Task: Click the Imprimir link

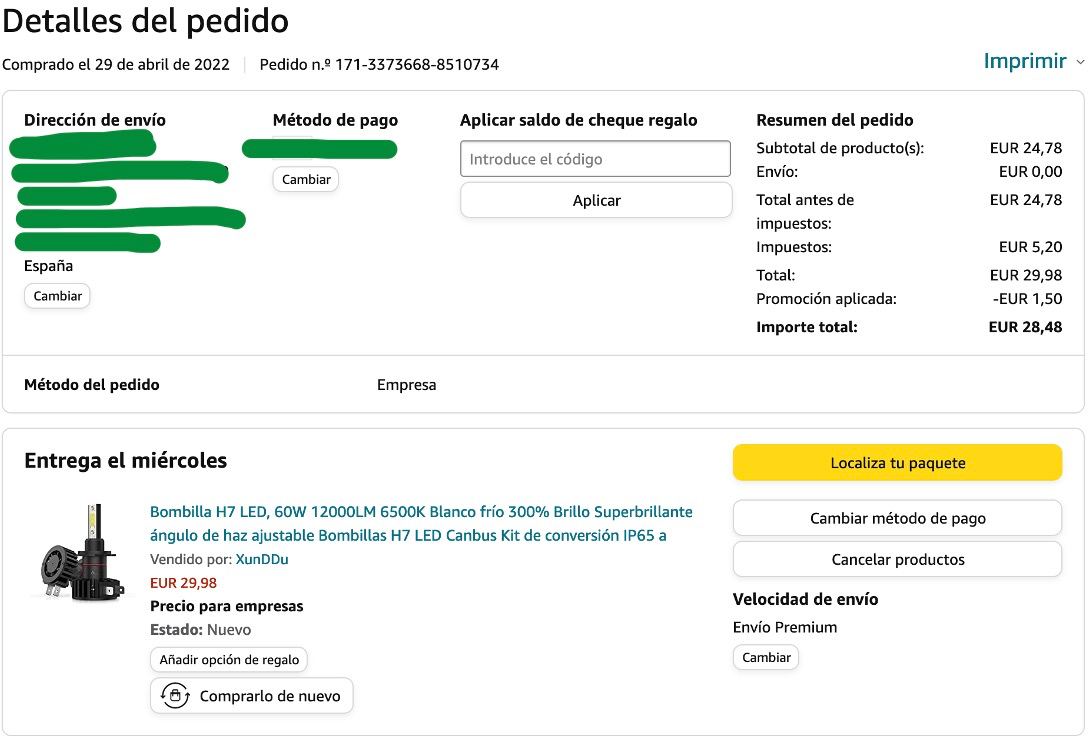Action: (1025, 61)
